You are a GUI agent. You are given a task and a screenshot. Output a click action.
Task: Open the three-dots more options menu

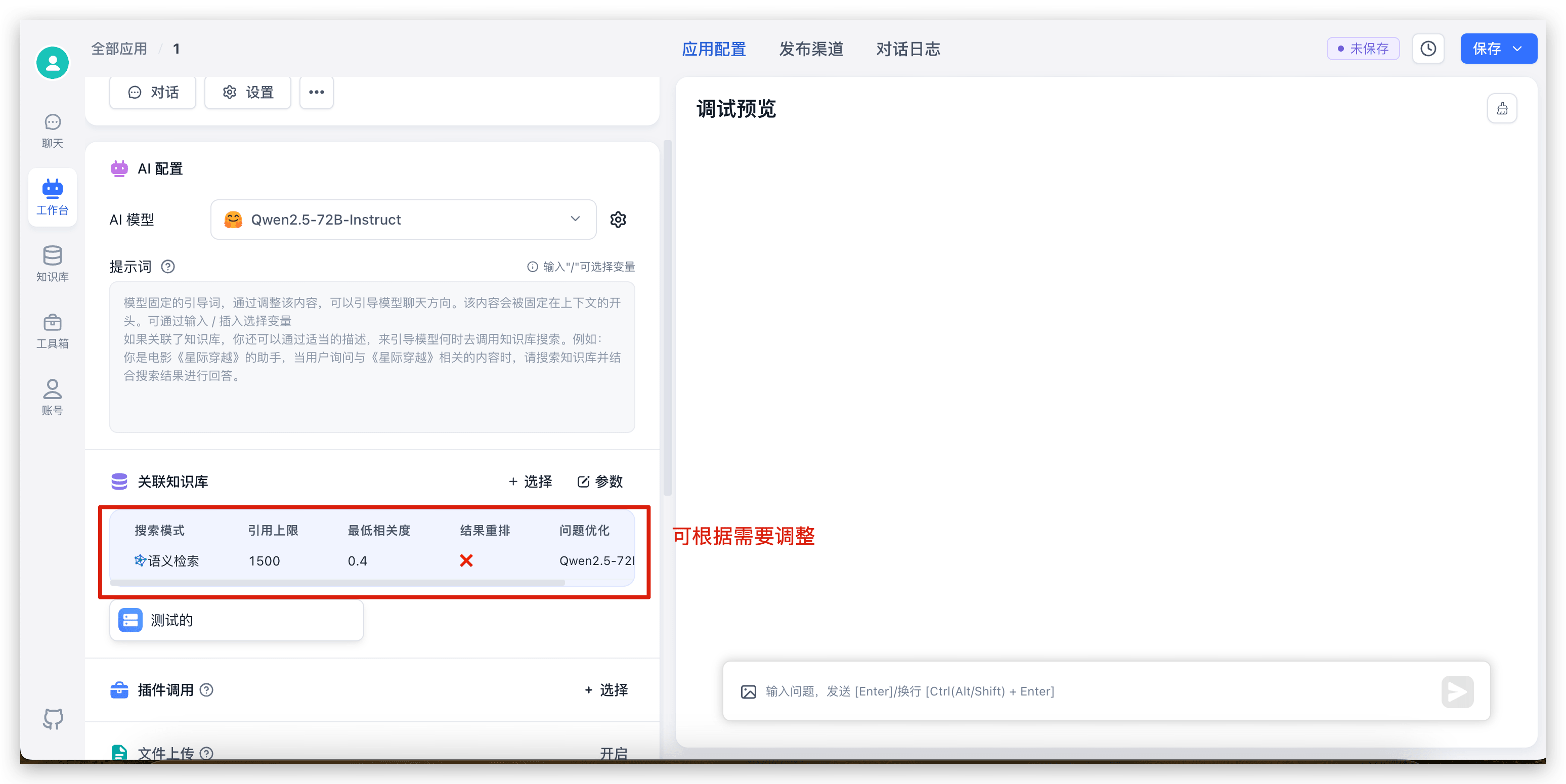316,92
